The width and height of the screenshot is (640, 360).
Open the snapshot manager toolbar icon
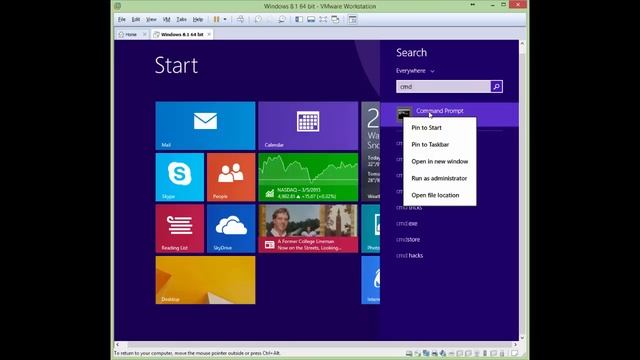[282, 19]
